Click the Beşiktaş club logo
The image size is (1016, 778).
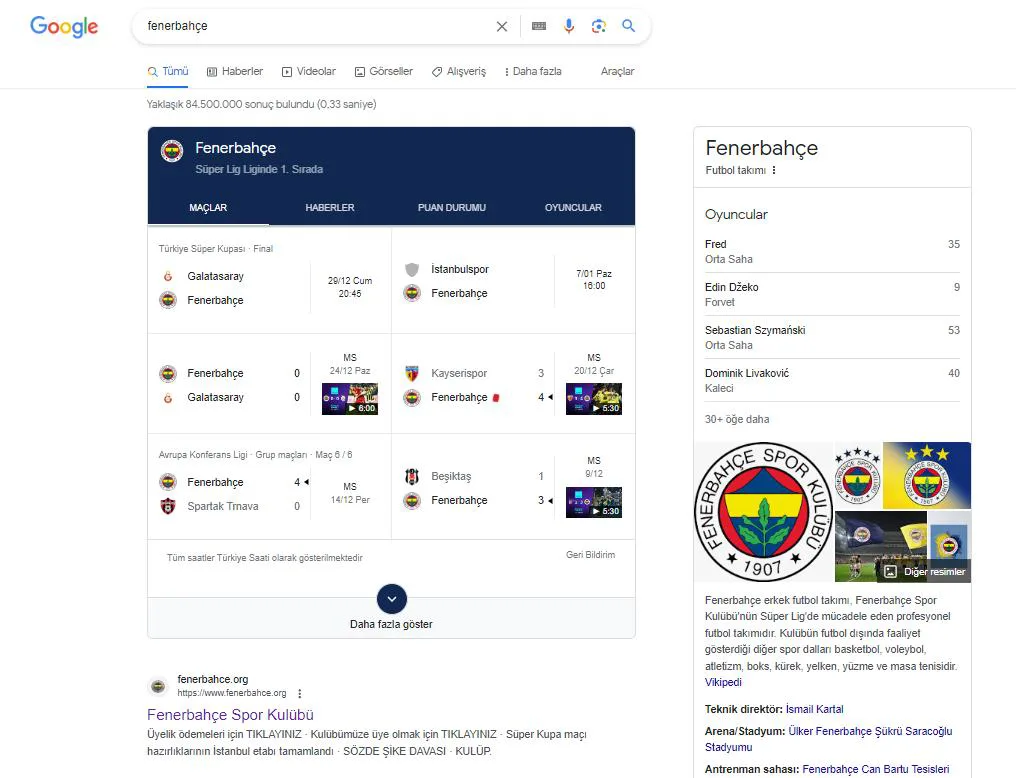click(412, 476)
